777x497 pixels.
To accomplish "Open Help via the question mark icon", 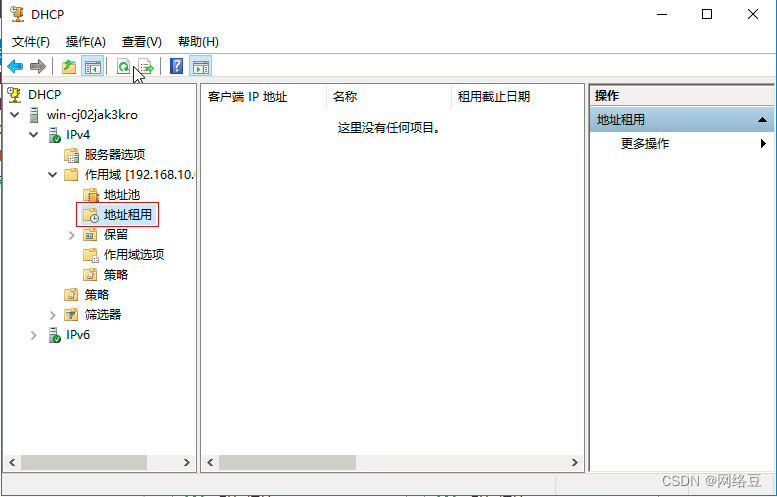I will [x=176, y=66].
